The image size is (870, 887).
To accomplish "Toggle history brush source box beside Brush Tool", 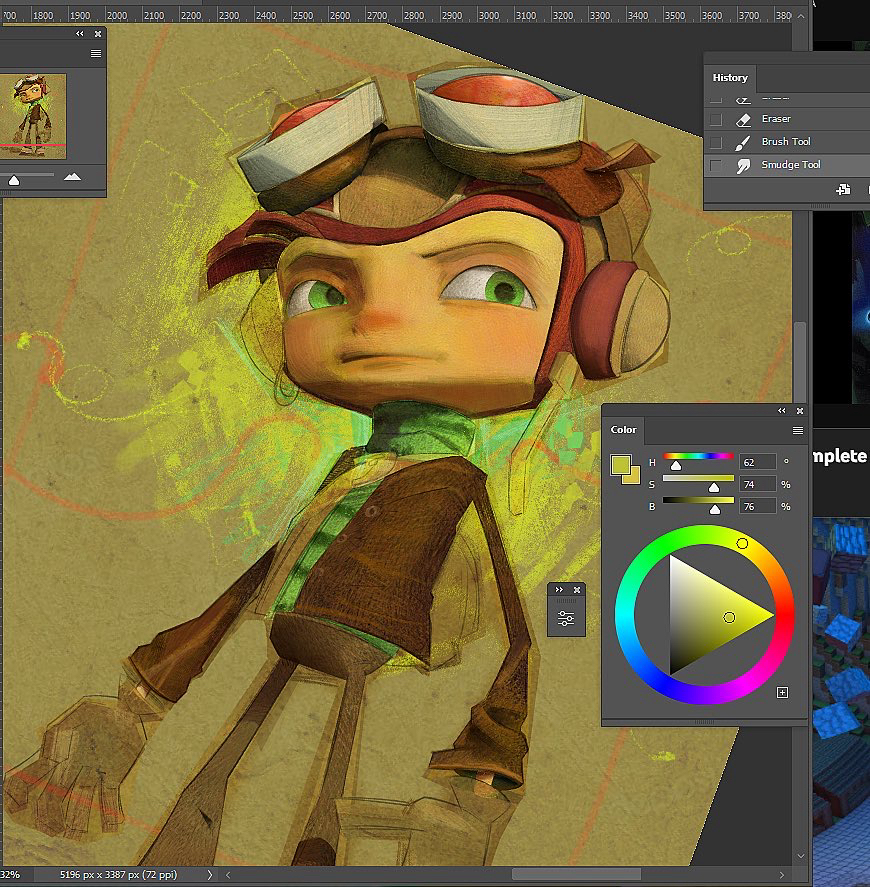I will point(715,142).
